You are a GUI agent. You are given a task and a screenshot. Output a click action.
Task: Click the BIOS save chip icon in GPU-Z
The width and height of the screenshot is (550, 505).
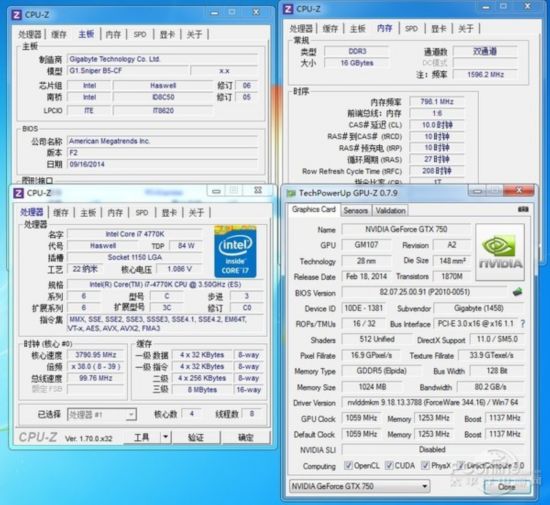pyautogui.click(x=517, y=292)
